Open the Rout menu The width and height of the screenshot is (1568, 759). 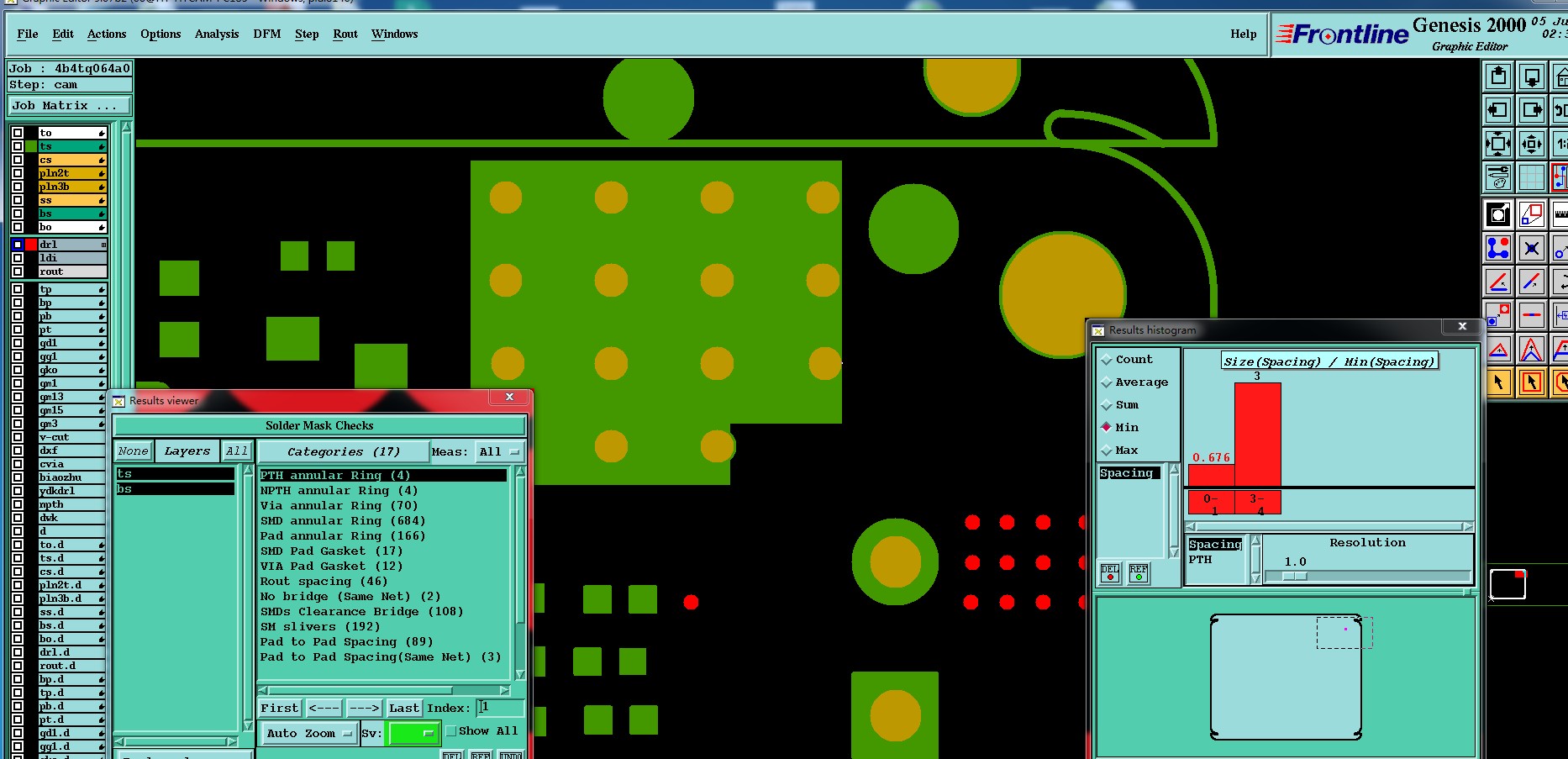click(345, 34)
